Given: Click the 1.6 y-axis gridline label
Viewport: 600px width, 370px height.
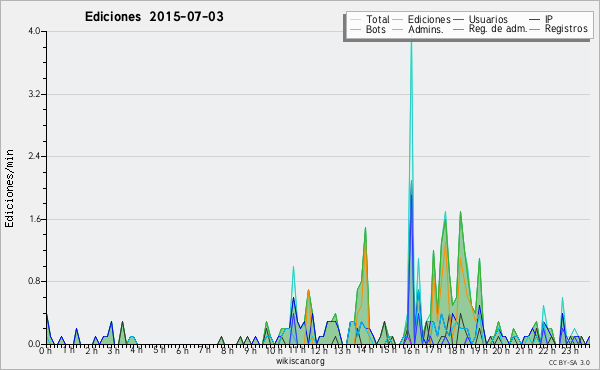Looking at the screenshot, I should click(34, 219).
